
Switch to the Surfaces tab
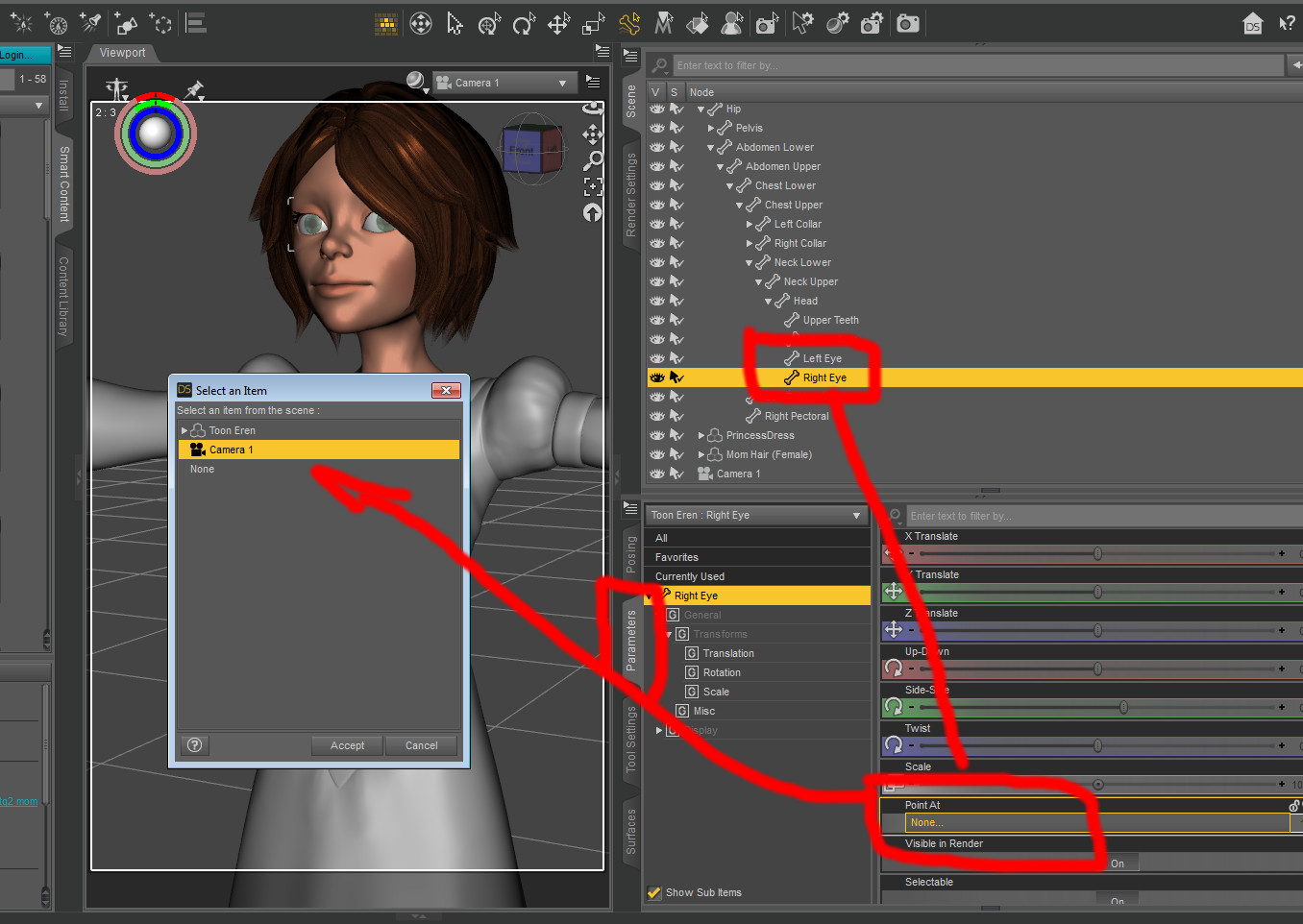coord(631,831)
